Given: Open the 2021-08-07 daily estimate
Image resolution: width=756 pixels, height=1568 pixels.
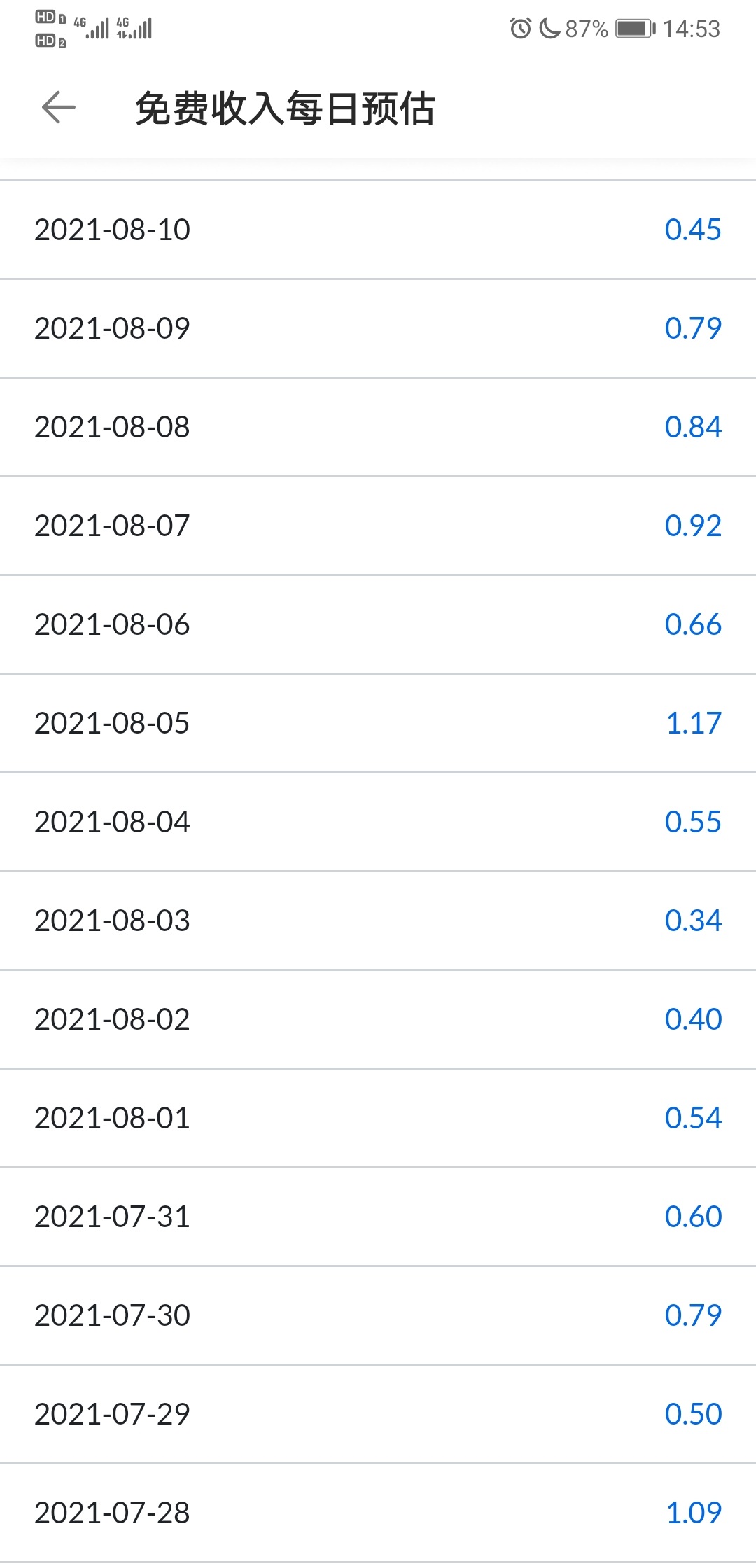Looking at the screenshot, I should [x=112, y=526].
